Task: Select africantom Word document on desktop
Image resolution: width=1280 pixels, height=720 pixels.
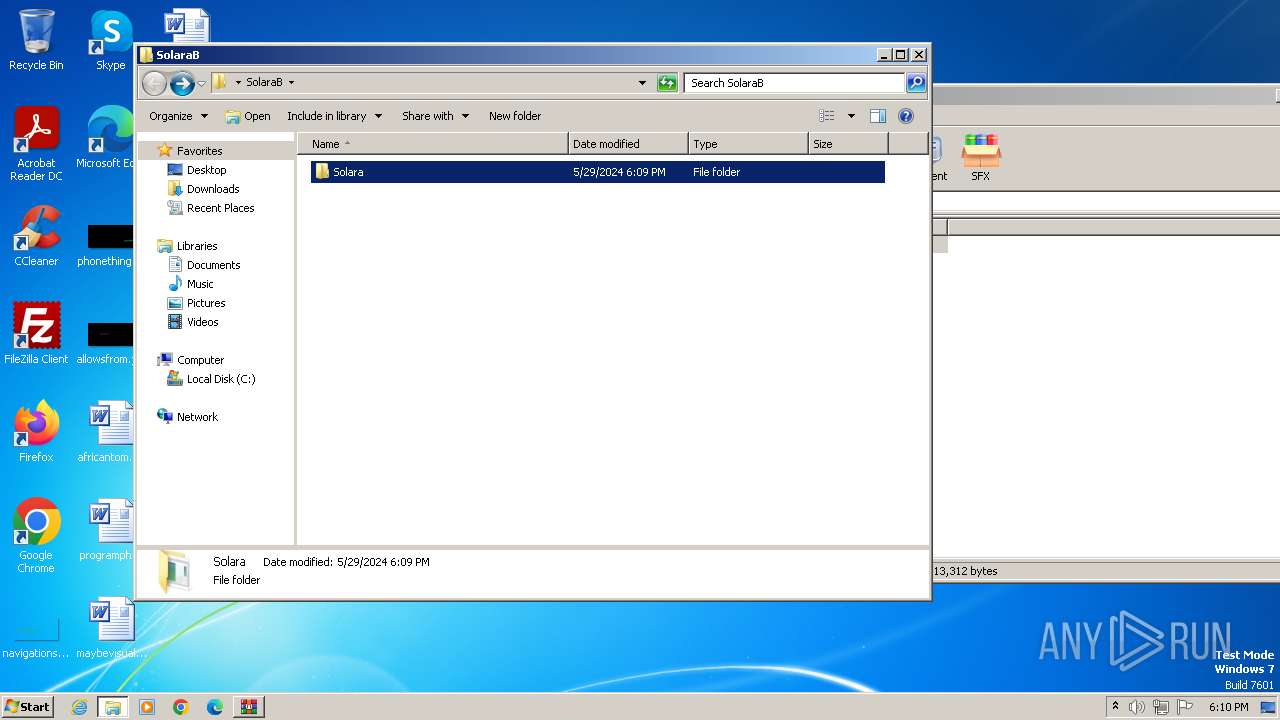Action: (106, 432)
